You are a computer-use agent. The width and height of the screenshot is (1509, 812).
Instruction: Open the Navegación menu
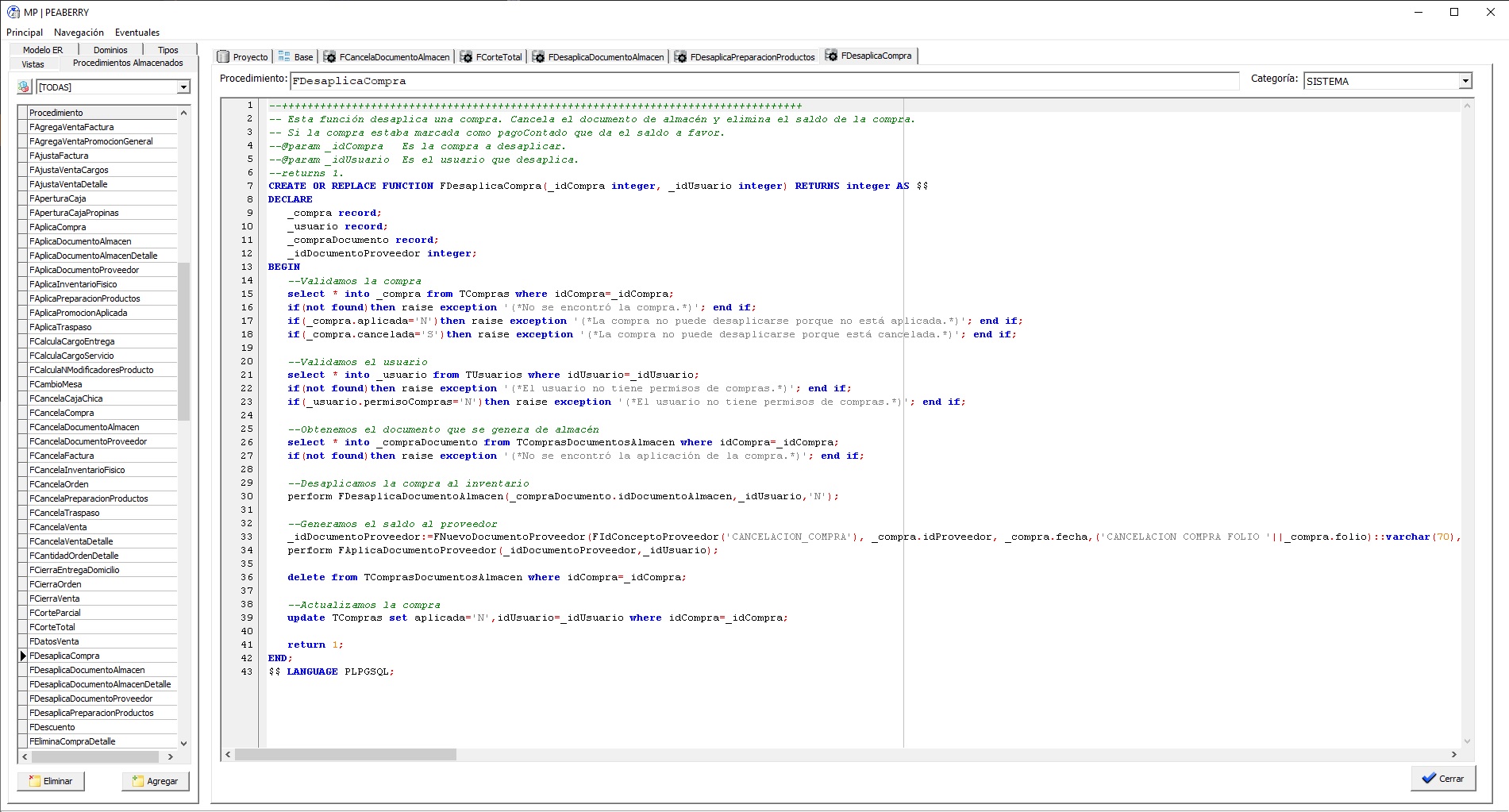click(x=79, y=33)
